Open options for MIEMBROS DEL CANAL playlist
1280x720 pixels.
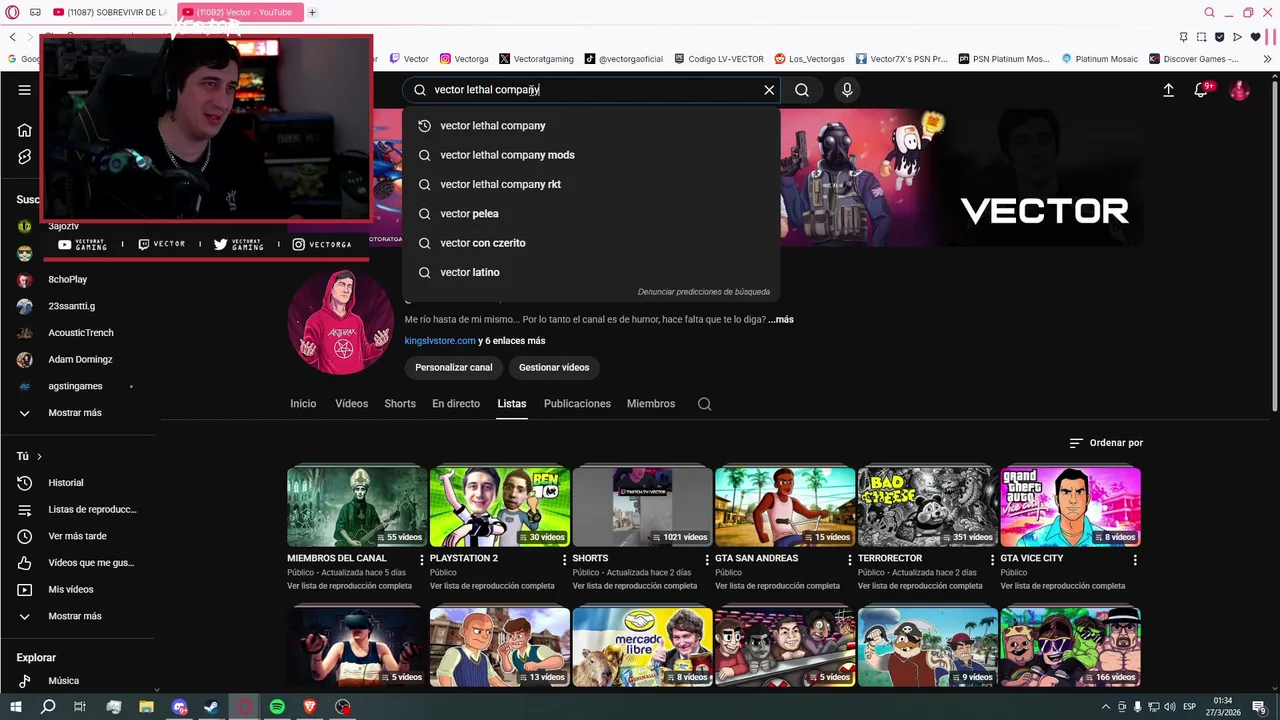(421, 559)
